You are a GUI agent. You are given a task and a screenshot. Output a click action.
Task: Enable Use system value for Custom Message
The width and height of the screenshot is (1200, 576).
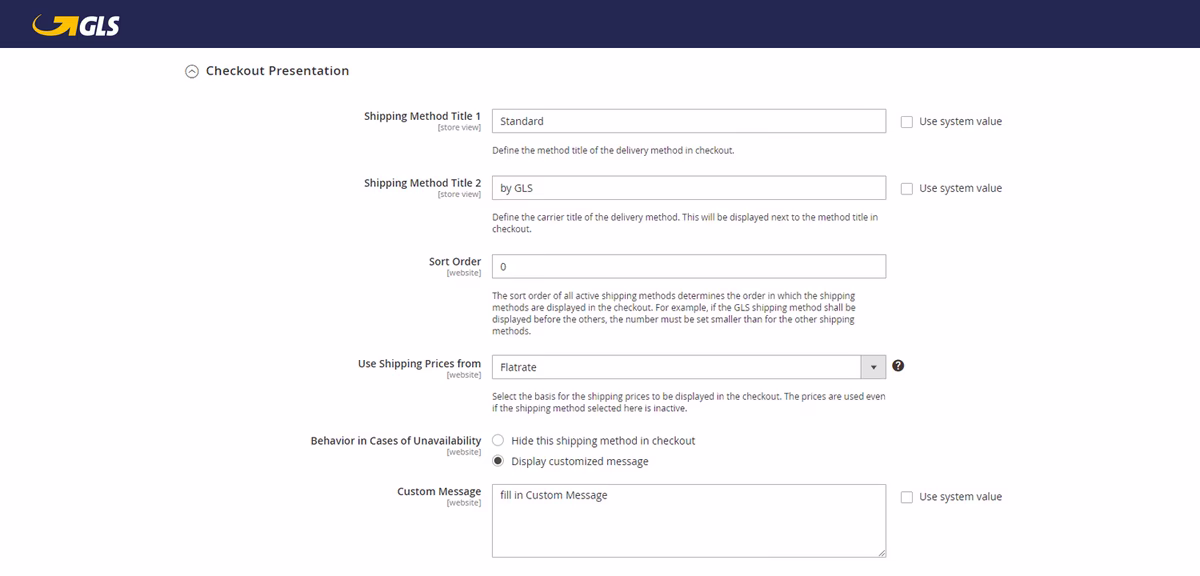906,496
